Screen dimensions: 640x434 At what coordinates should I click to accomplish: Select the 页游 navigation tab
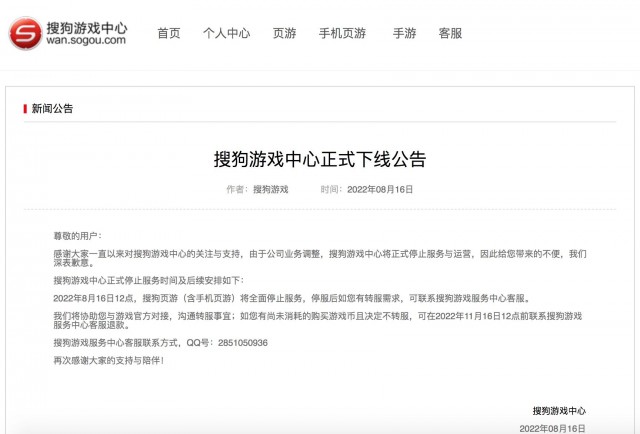tap(284, 33)
